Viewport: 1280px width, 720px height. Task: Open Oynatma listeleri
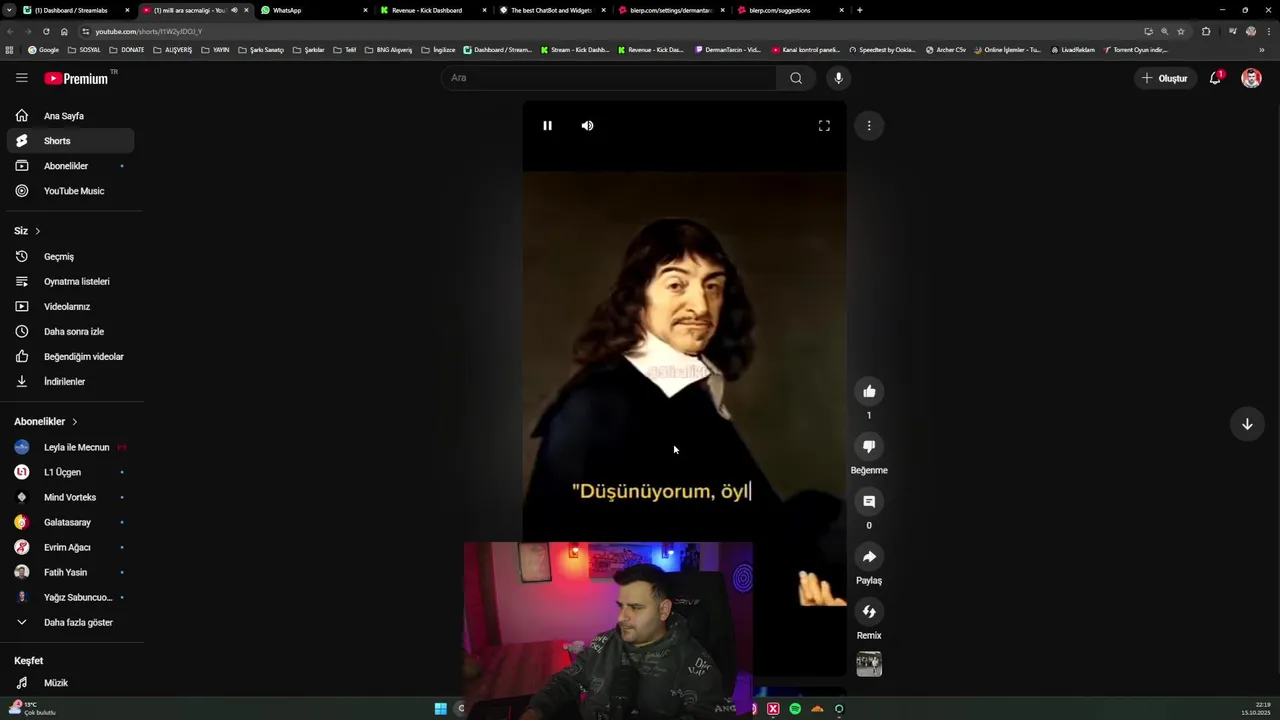point(70,282)
